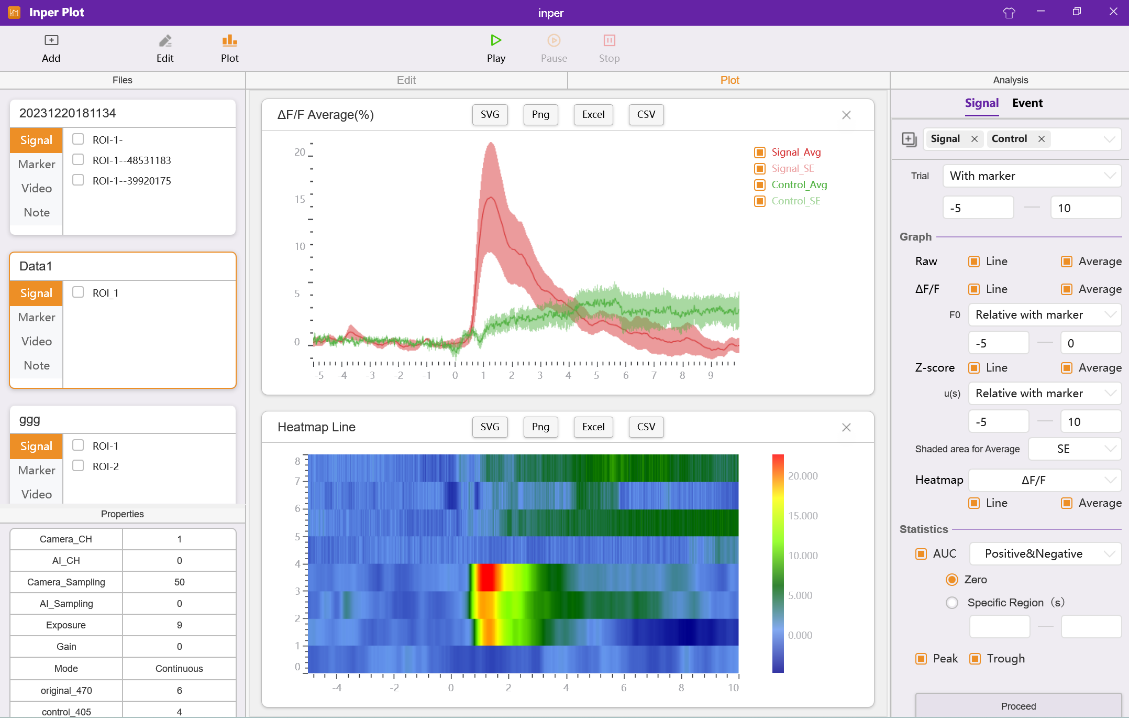Click the Proceed button
Image resolution: width=1129 pixels, height=718 pixels.
point(1018,706)
